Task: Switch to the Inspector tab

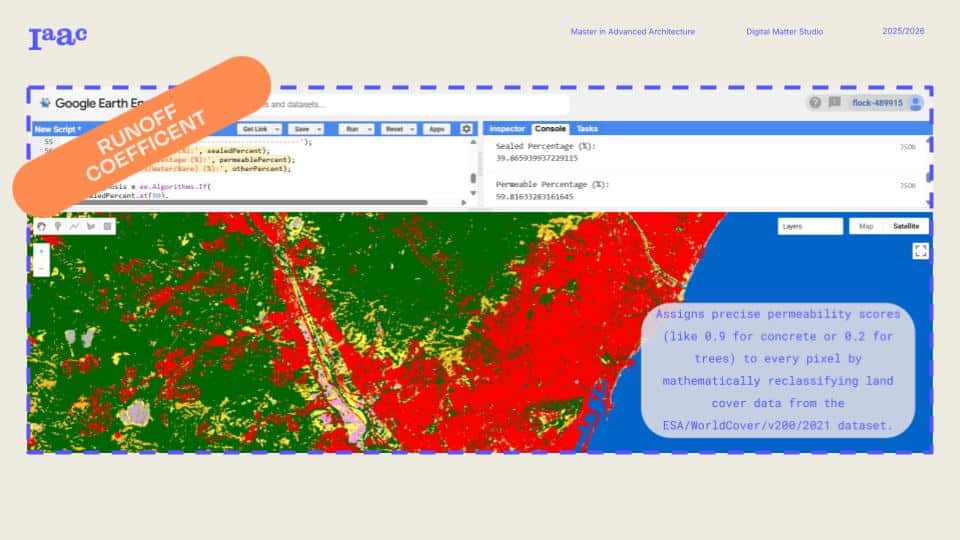Action: (x=507, y=129)
